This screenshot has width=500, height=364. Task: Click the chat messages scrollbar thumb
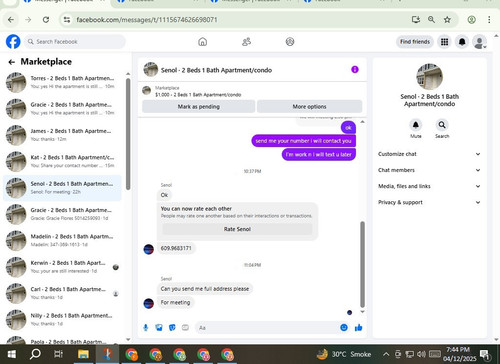coord(362,264)
